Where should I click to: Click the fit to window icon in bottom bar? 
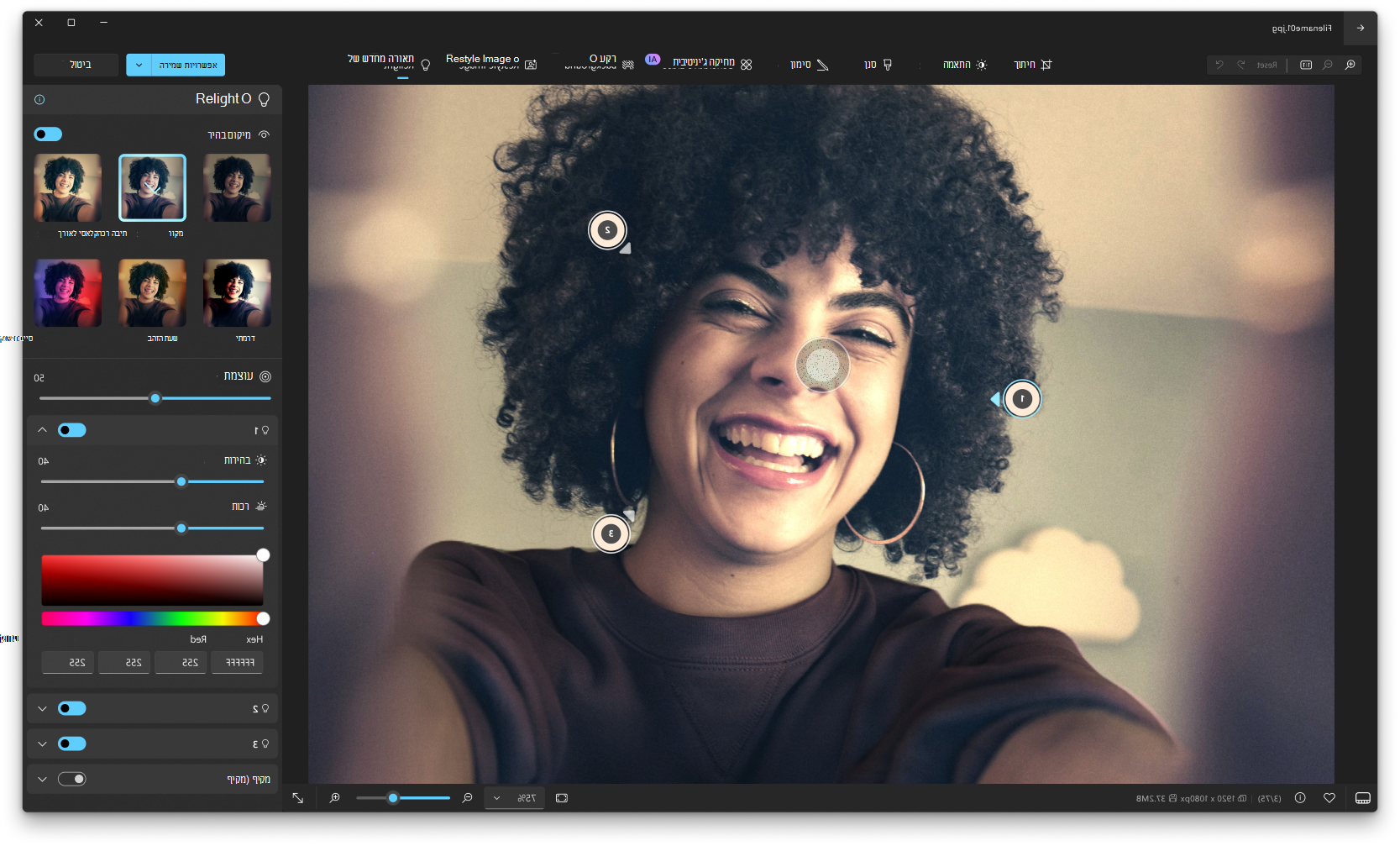pos(562,798)
